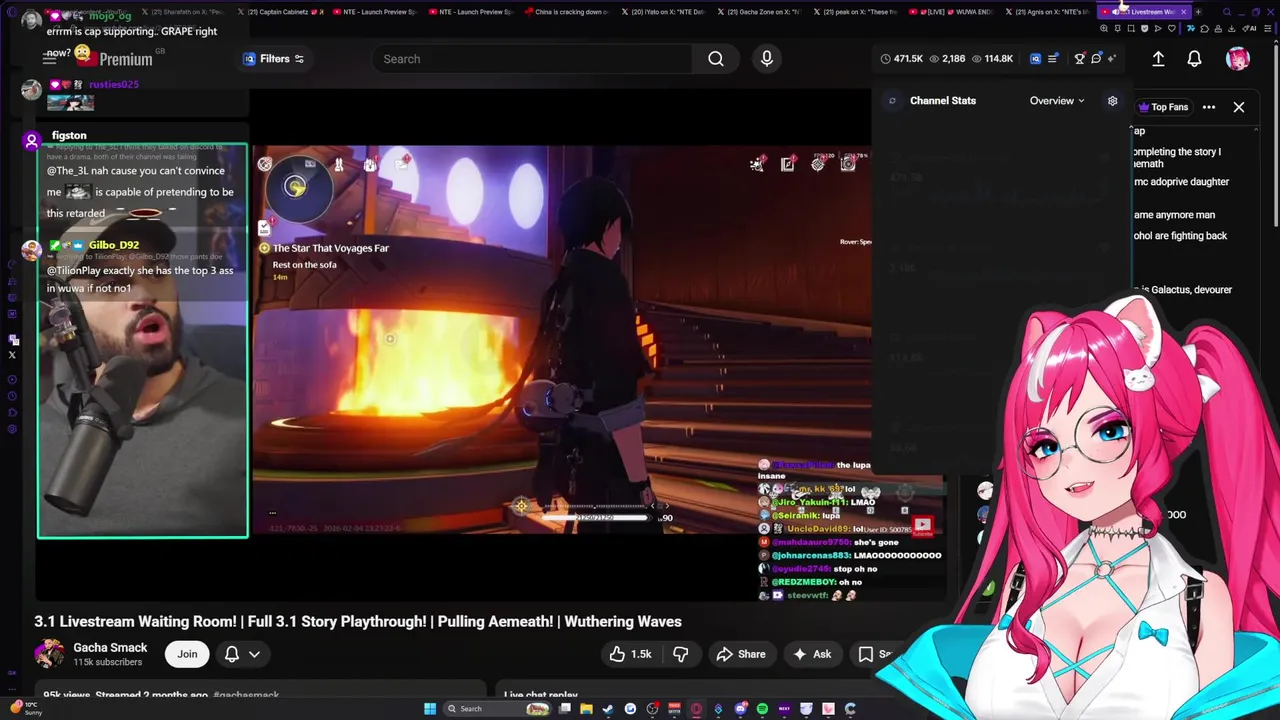The image size is (1280, 720).
Task: Toggle the channel notification bell
Action: [x=232, y=654]
